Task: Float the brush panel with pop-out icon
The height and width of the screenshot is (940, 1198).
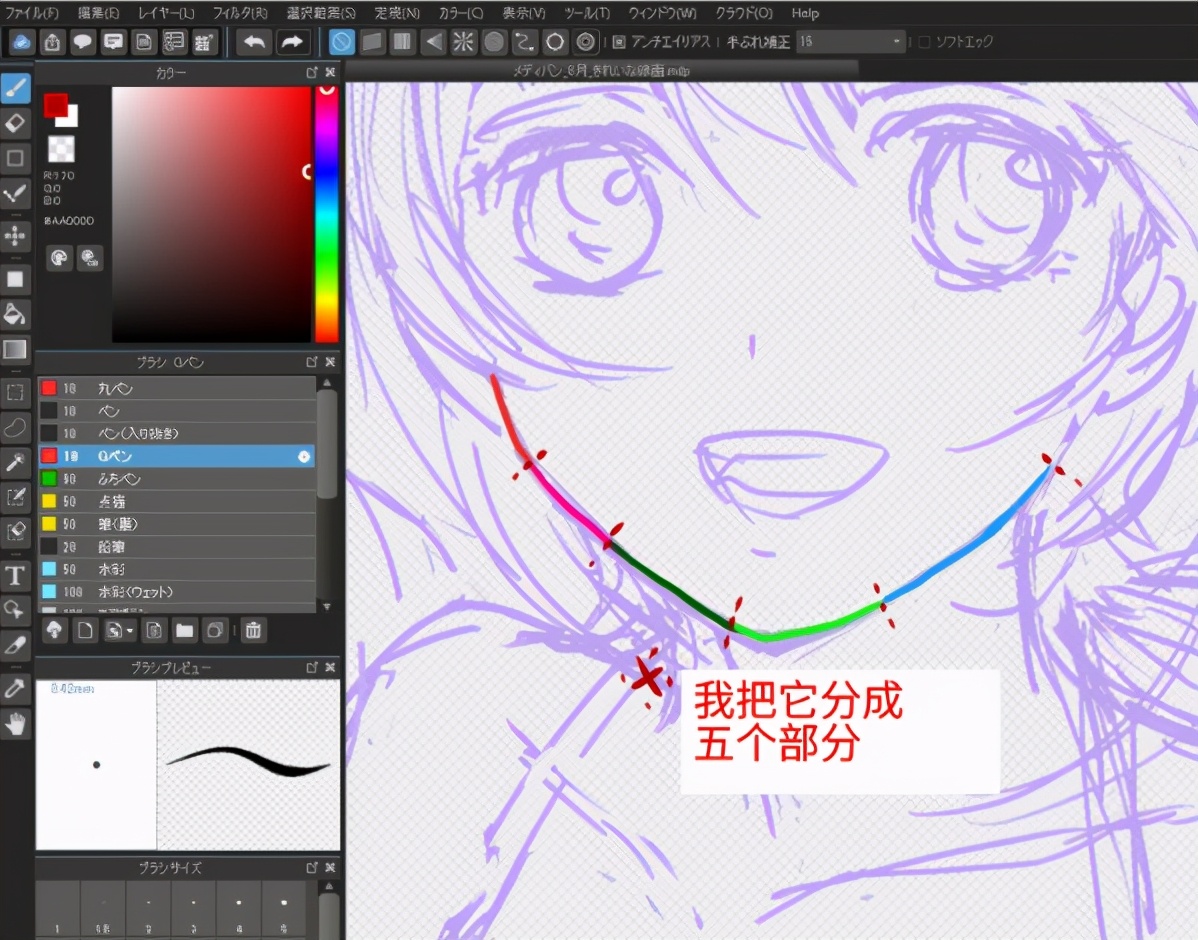Action: tap(312, 361)
